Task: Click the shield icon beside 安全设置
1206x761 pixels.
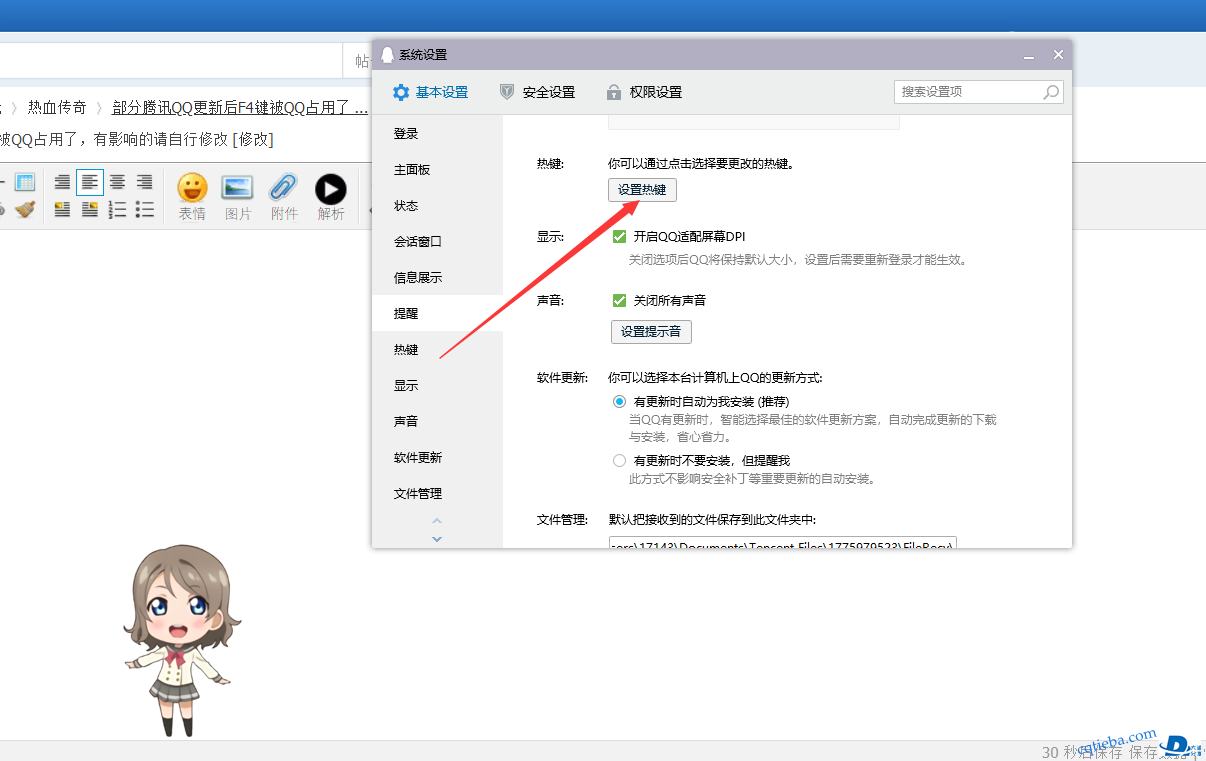Action: 507,92
